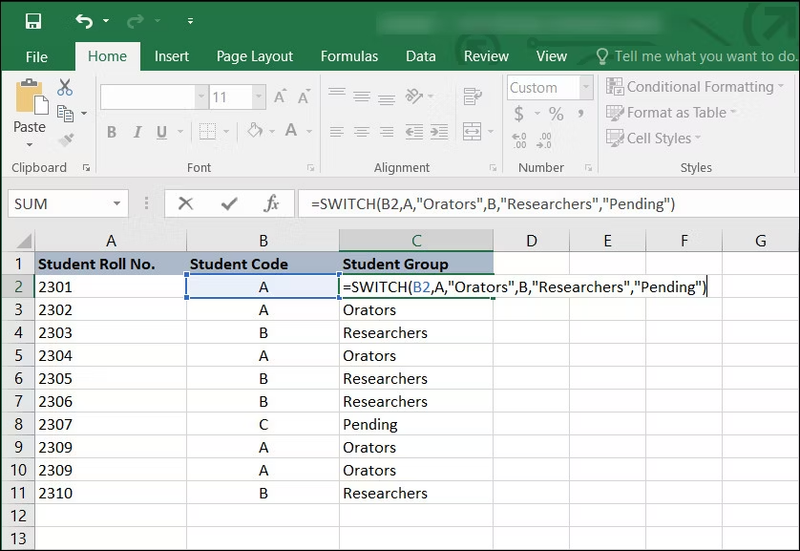The height and width of the screenshot is (551, 800).
Task: Switch to the Formulas ribbon tab
Action: pos(349,56)
